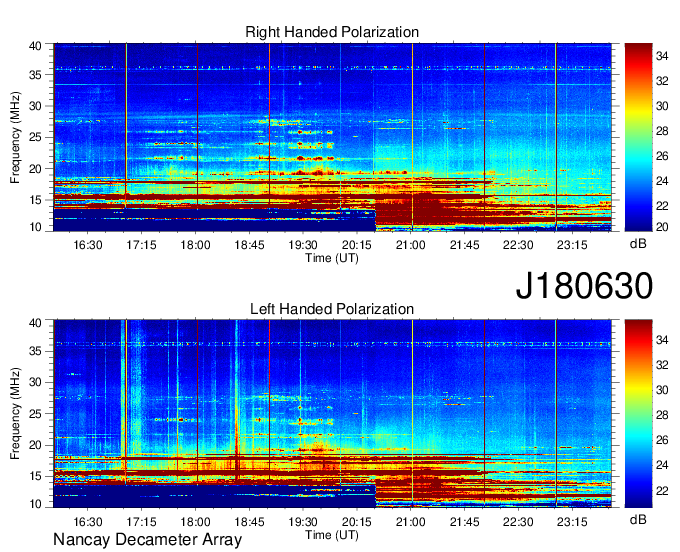Click the "16:30" tick under left-handed plot
The width and height of the screenshot is (680, 552).
[x=88, y=522]
